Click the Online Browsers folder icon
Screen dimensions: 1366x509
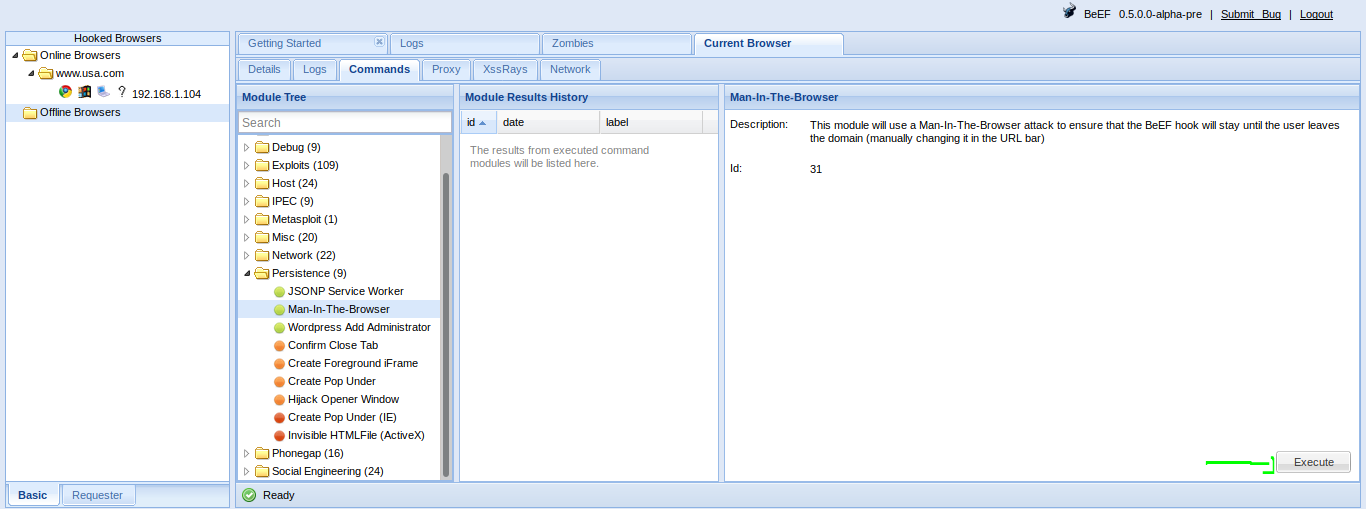[30, 55]
